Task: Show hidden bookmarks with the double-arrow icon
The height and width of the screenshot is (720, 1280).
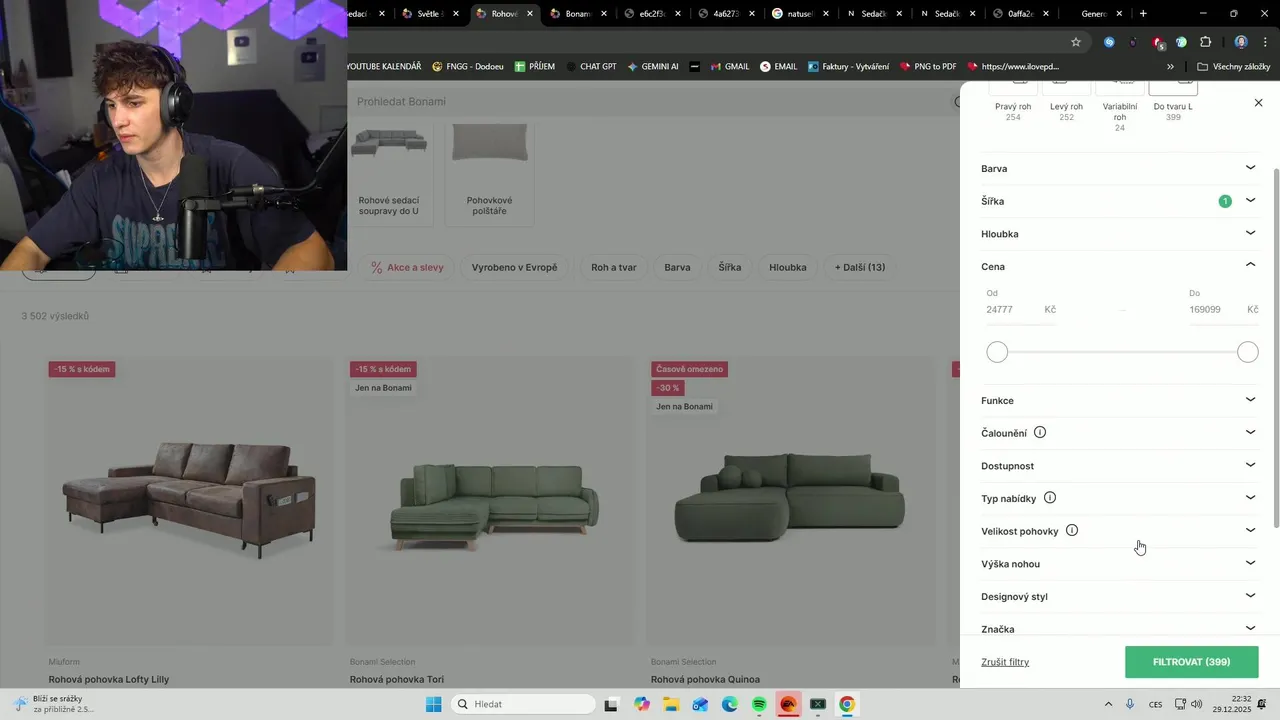Action: click(1171, 67)
